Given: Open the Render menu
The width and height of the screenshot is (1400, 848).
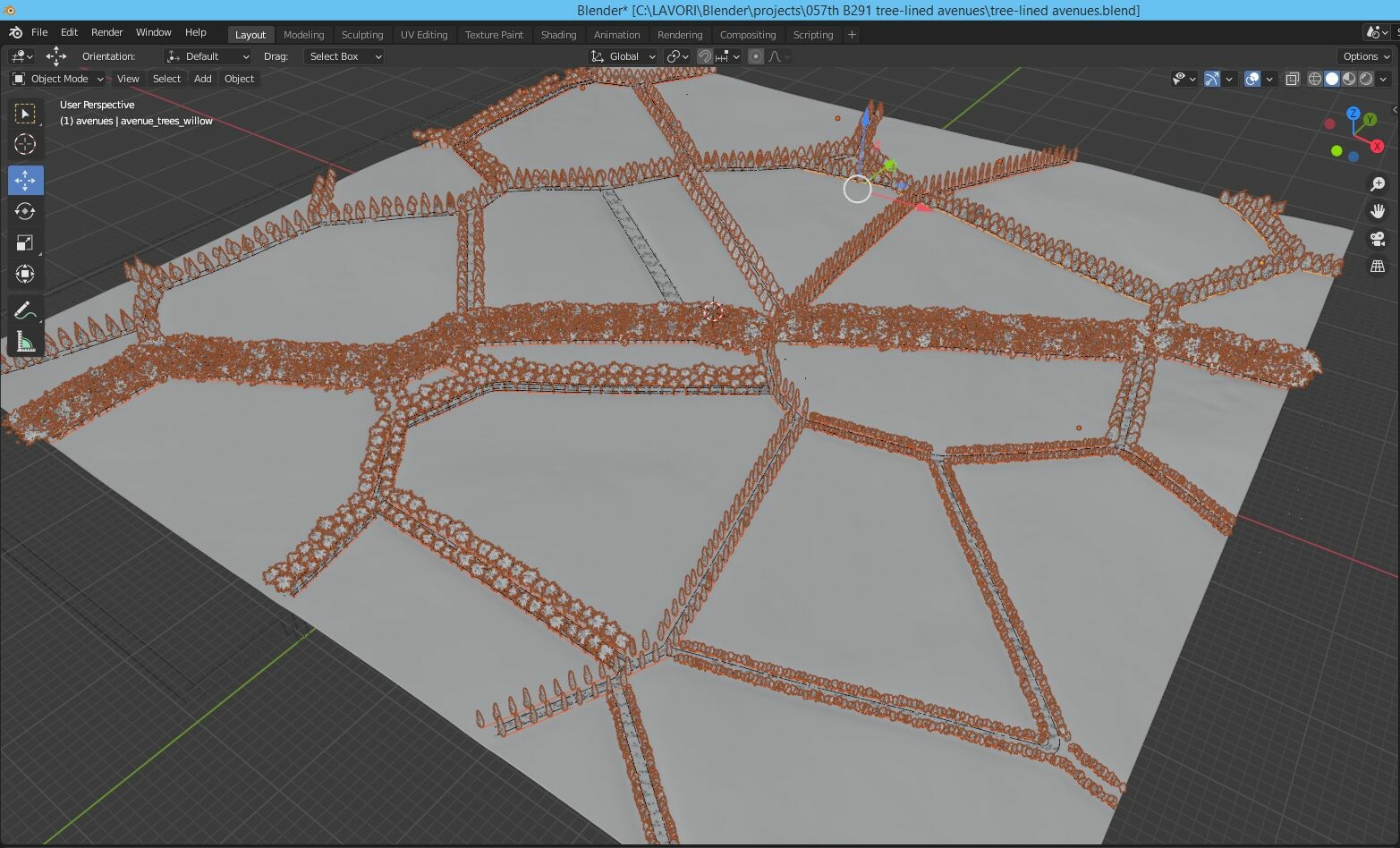Looking at the screenshot, I should 106,31.
